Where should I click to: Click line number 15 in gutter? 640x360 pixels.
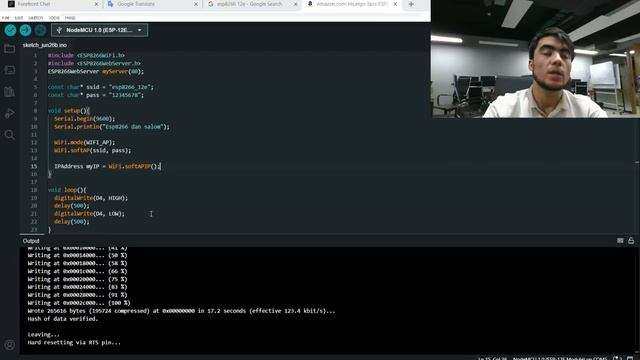coord(34,166)
